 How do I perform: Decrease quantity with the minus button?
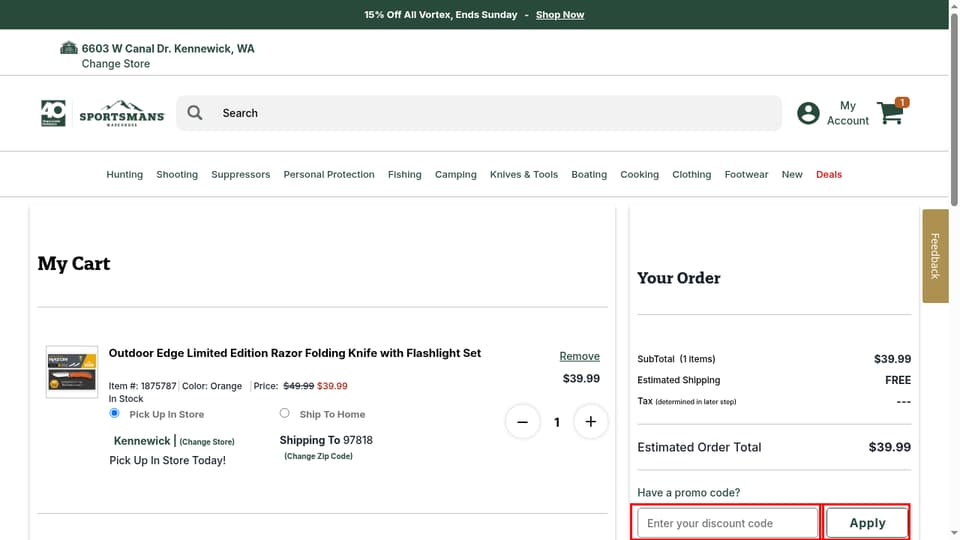coord(522,422)
